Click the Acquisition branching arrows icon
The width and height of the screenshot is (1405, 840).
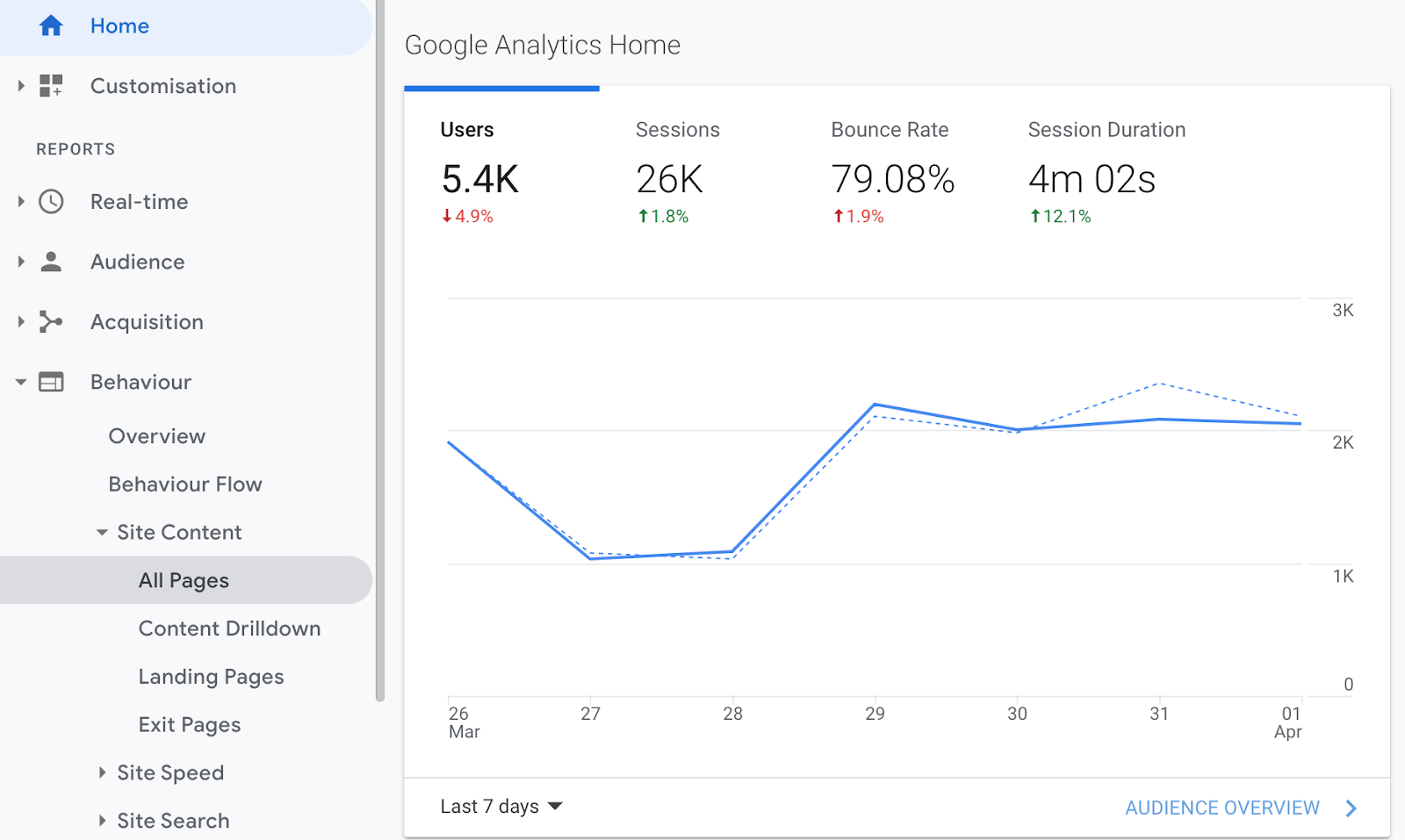coord(51,322)
